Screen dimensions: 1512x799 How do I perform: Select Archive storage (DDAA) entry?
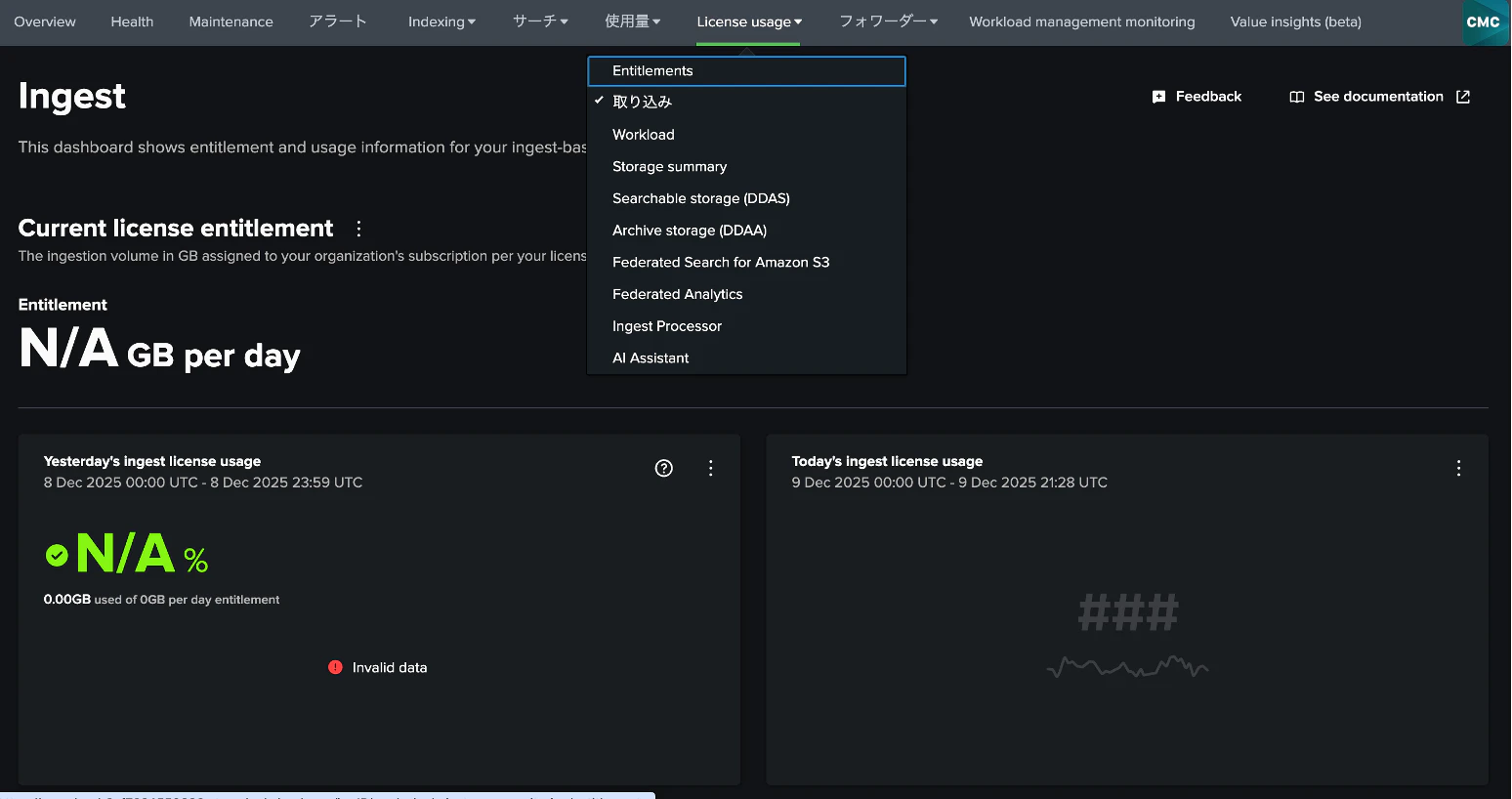tap(747, 231)
